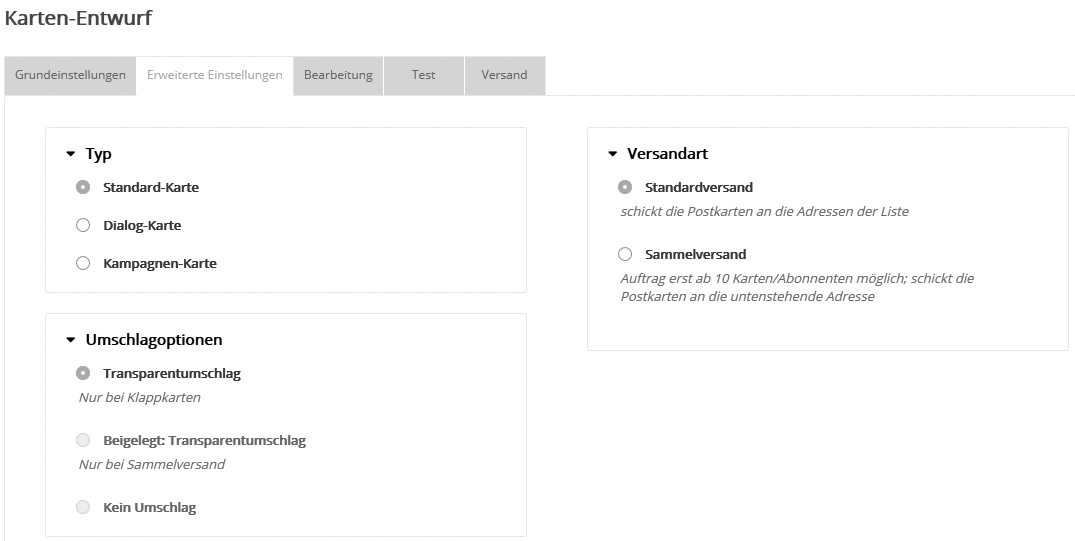This screenshot has width=1075, height=541.
Task: Select the Kein Umschlag option
Action: pos(83,507)
